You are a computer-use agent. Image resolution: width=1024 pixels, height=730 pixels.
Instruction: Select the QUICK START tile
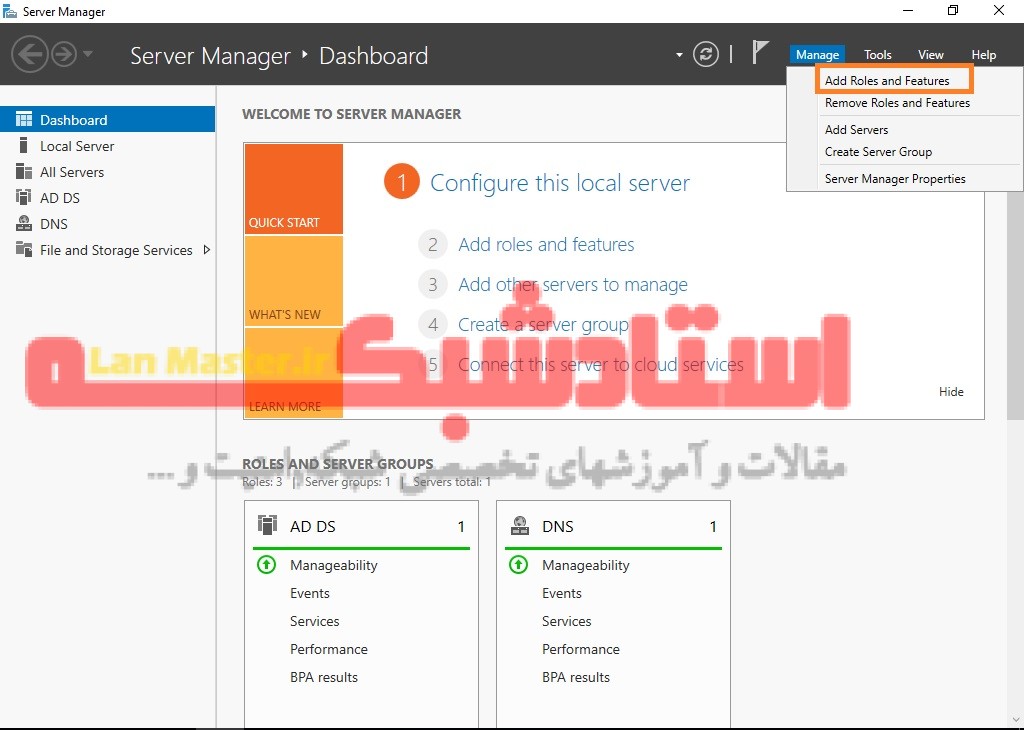pos(293,189)
